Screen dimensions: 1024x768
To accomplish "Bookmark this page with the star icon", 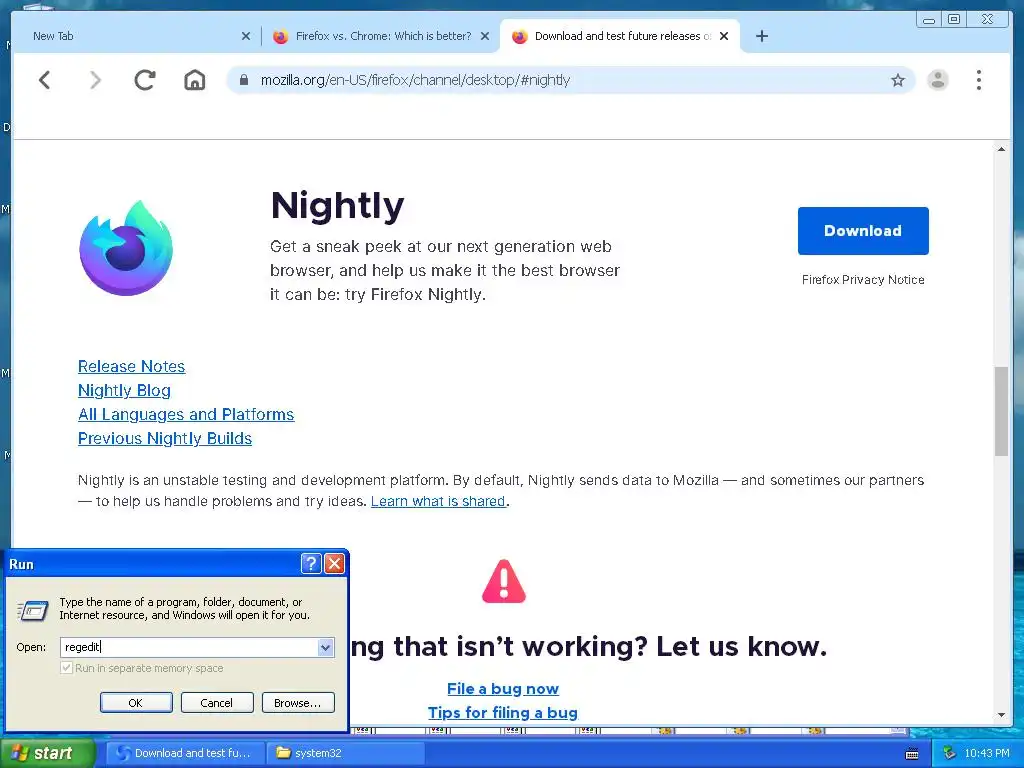I will pos(898,80).
